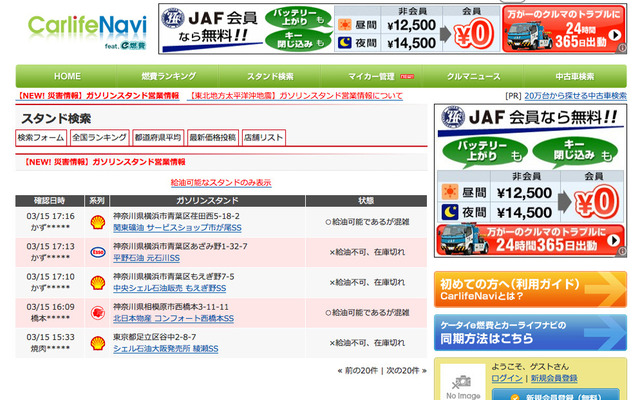
Task: Click the 新規会員登録 link
Action: pyautogui.click(x=554, y=378)
